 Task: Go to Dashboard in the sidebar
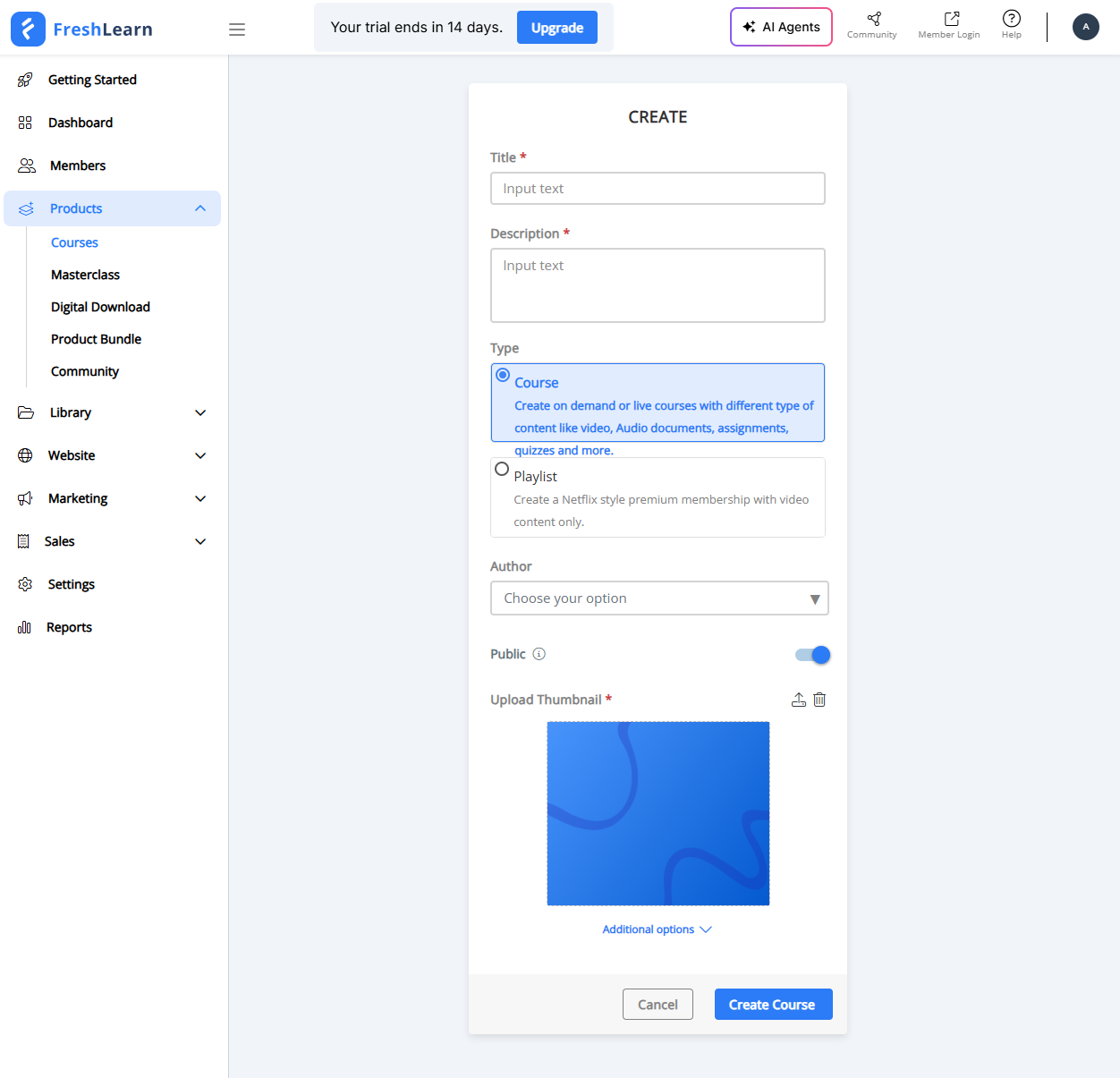click(x=81, y=123)
